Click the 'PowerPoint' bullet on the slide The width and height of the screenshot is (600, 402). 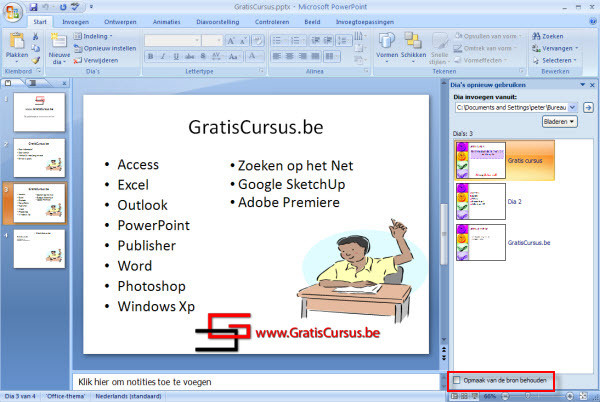pos(153,225)
